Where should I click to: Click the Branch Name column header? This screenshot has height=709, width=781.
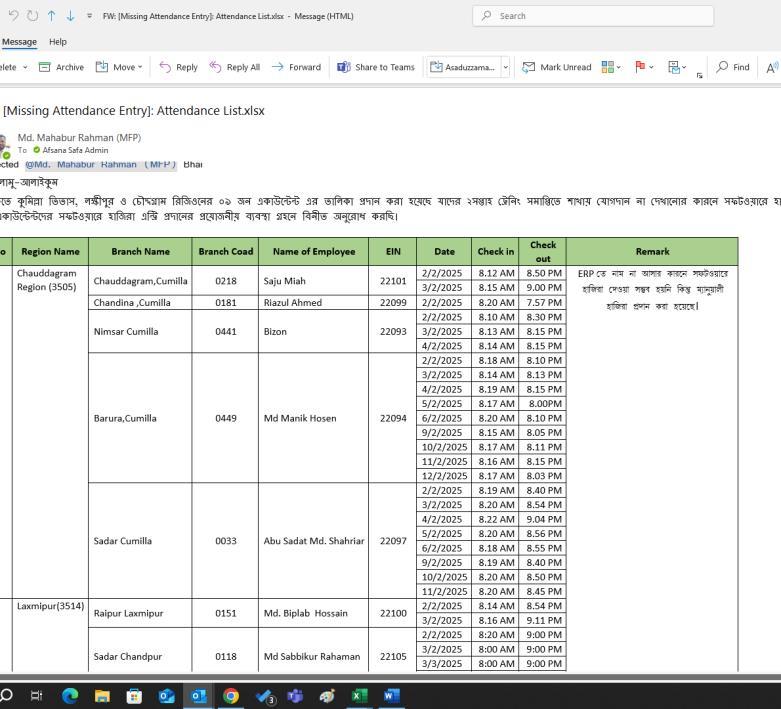(140, 252)
